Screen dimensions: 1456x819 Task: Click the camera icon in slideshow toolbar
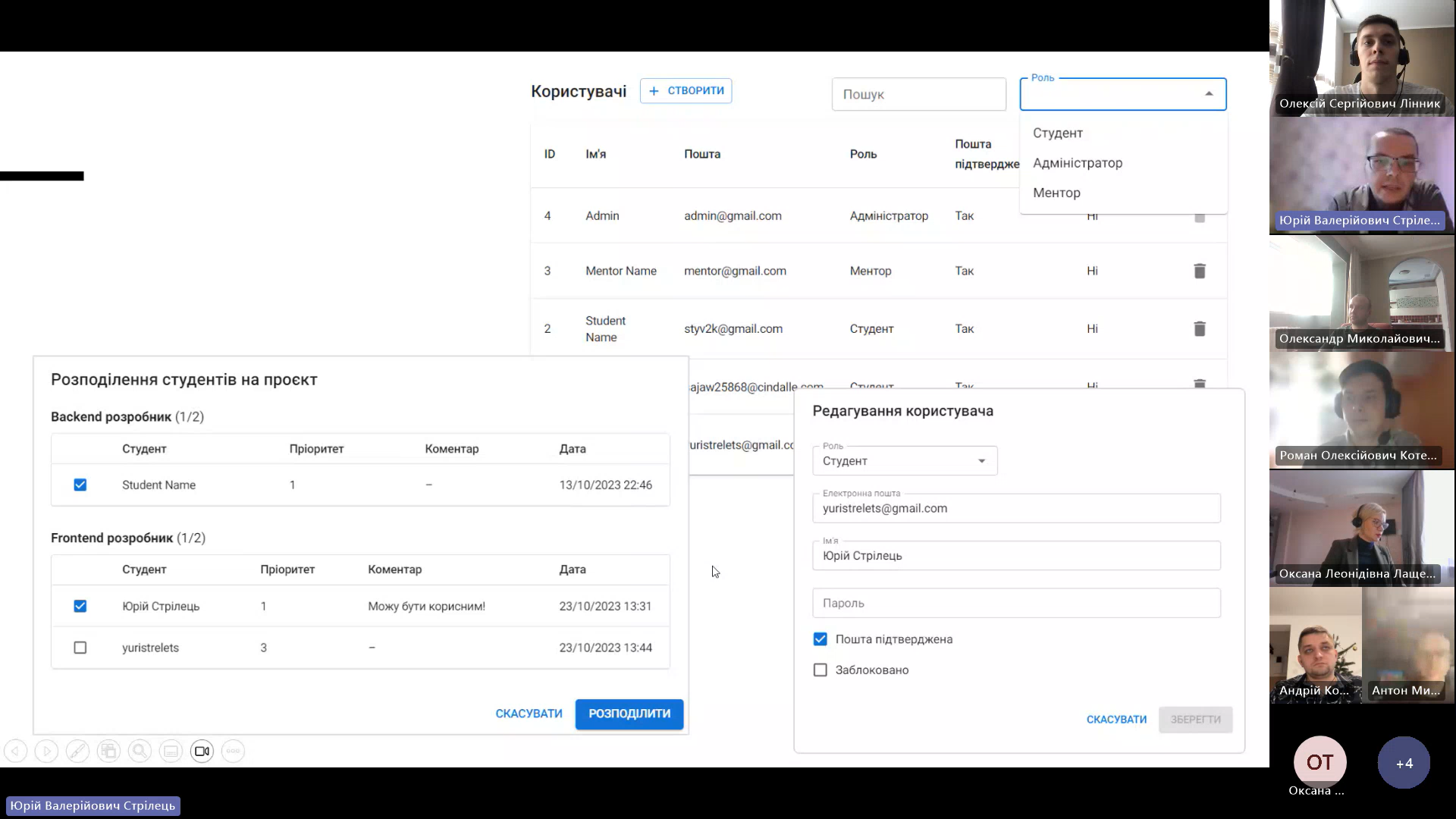pyautogui.click(x=202, y=752)
